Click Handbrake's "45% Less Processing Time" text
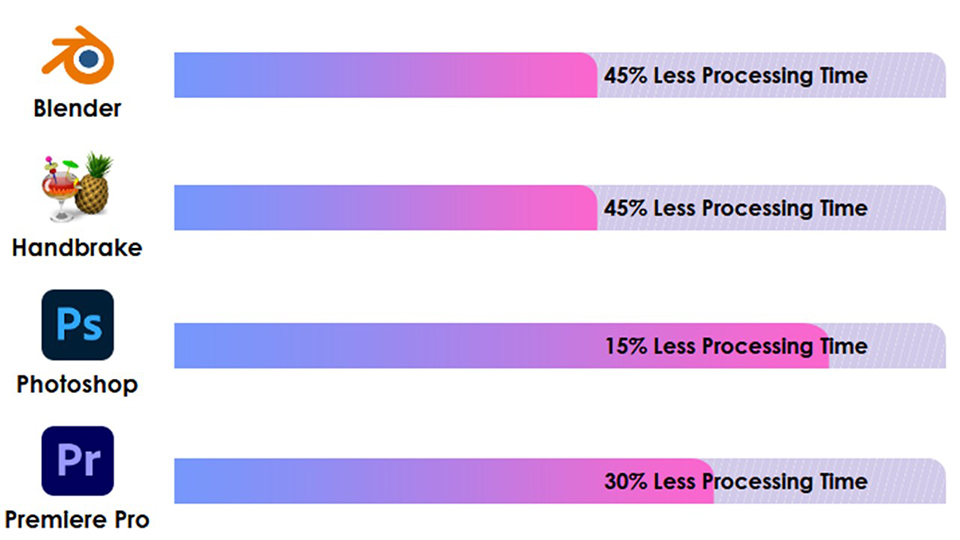960x540 pixels. [x=735, y=208]
